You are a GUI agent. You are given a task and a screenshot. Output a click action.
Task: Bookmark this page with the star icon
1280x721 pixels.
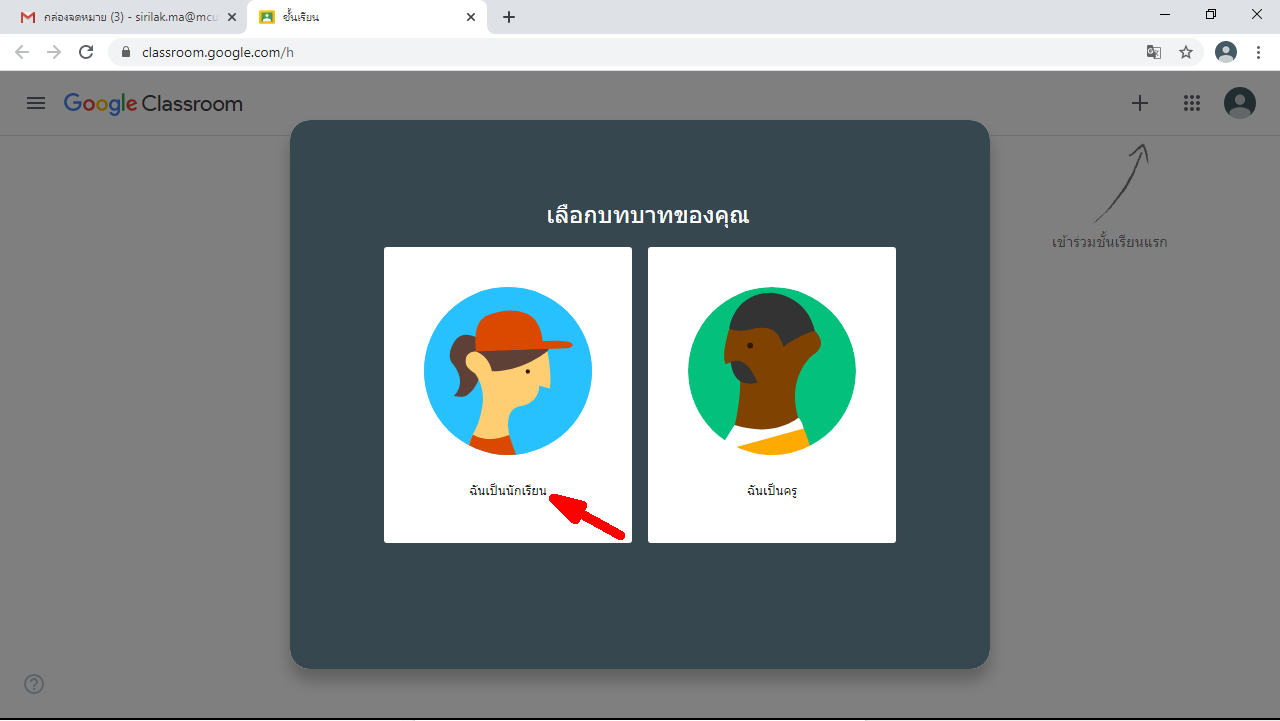1186,52
